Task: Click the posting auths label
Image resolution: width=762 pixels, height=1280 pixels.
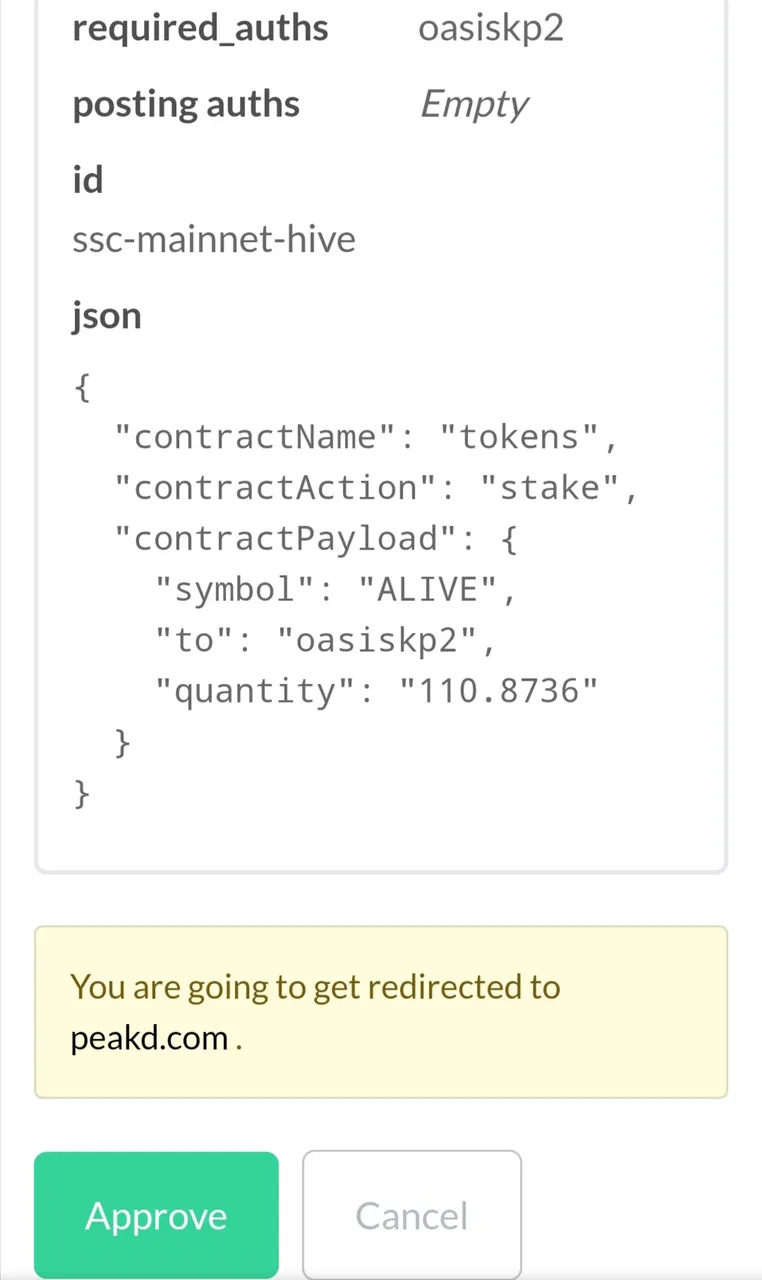Action: [x=186, y=104]
